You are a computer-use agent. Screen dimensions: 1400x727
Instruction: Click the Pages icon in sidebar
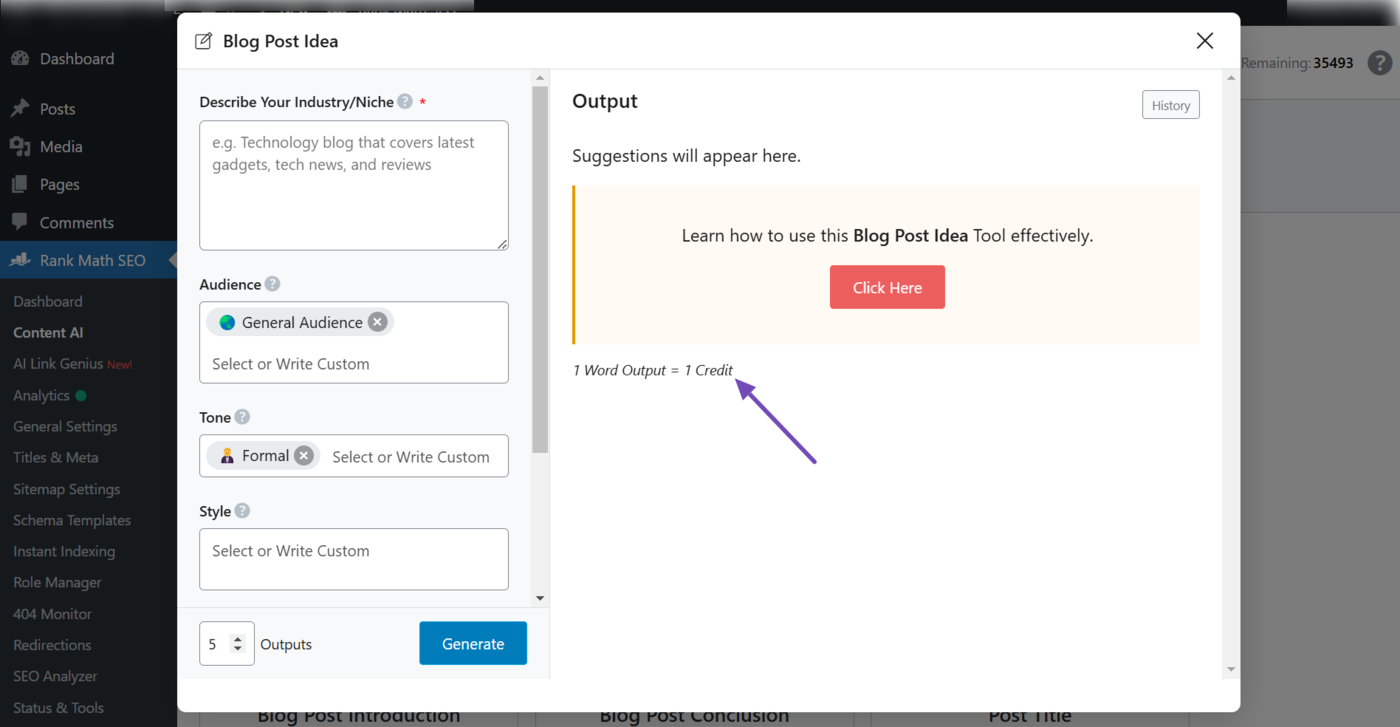coord(20,184)
